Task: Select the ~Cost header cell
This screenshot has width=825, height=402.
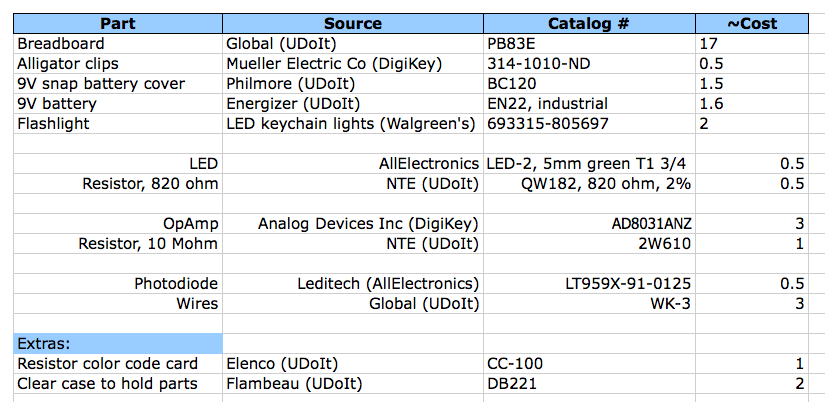Action: coord(751,23)
